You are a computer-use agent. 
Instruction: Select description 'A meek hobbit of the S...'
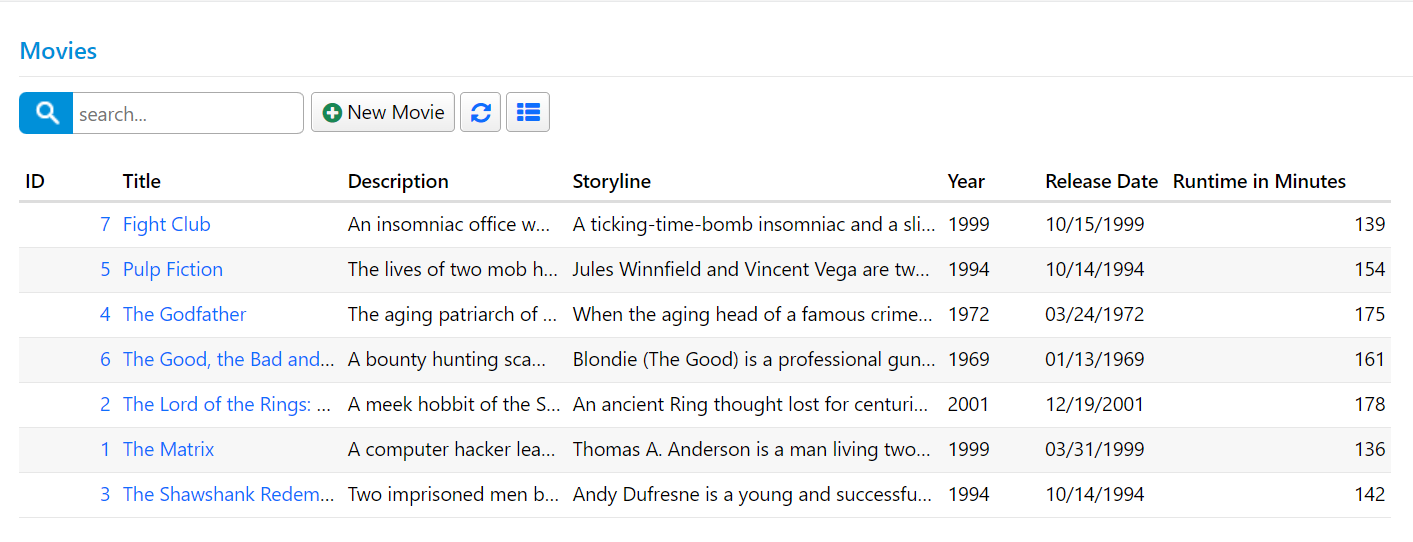click(454, 404)
